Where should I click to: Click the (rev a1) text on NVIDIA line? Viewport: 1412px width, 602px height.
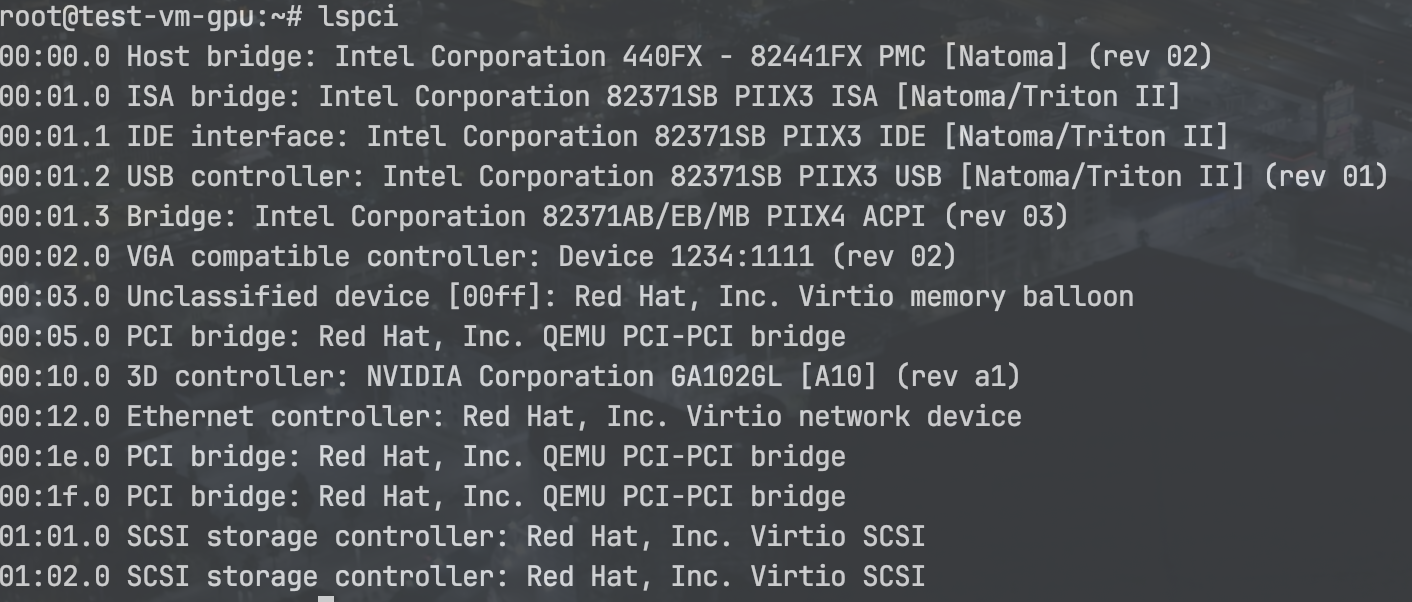pos(958,376)
